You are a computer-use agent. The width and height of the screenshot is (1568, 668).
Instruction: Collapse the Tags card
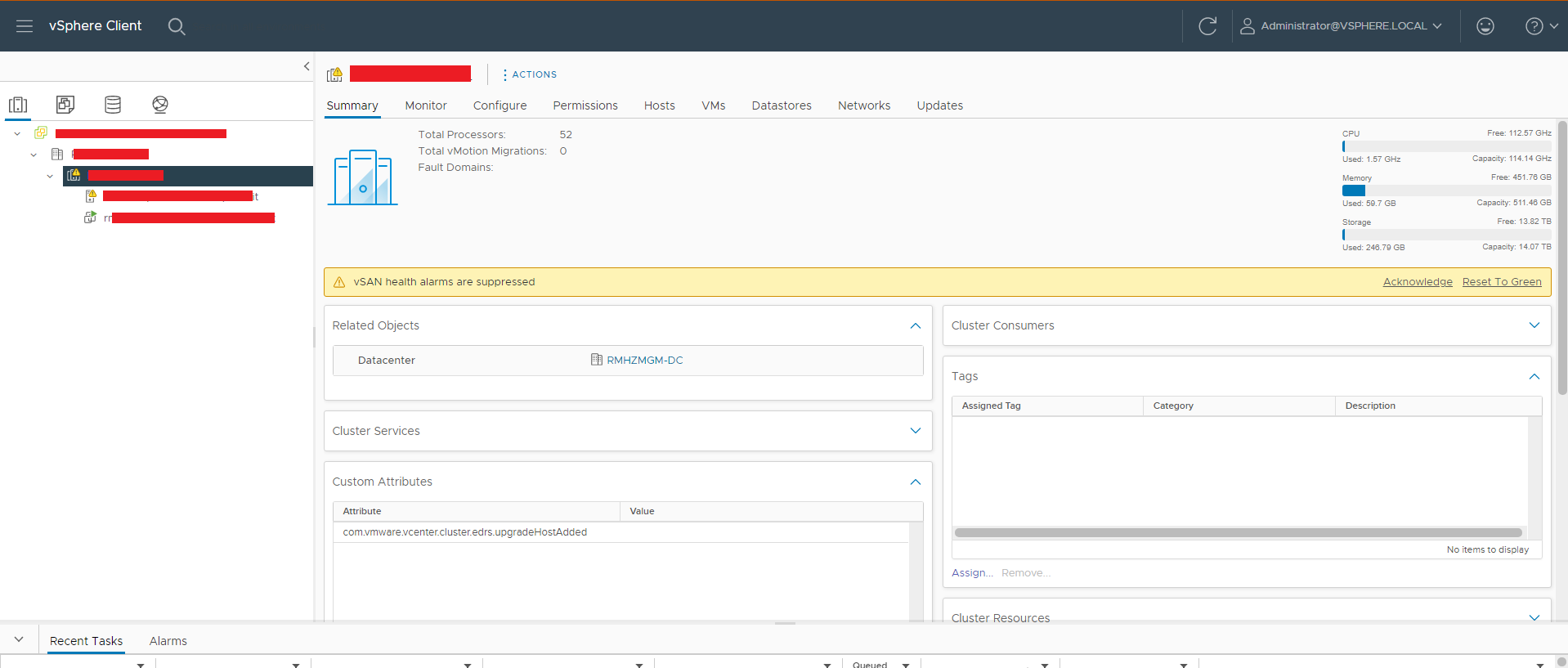(1534, 376)
